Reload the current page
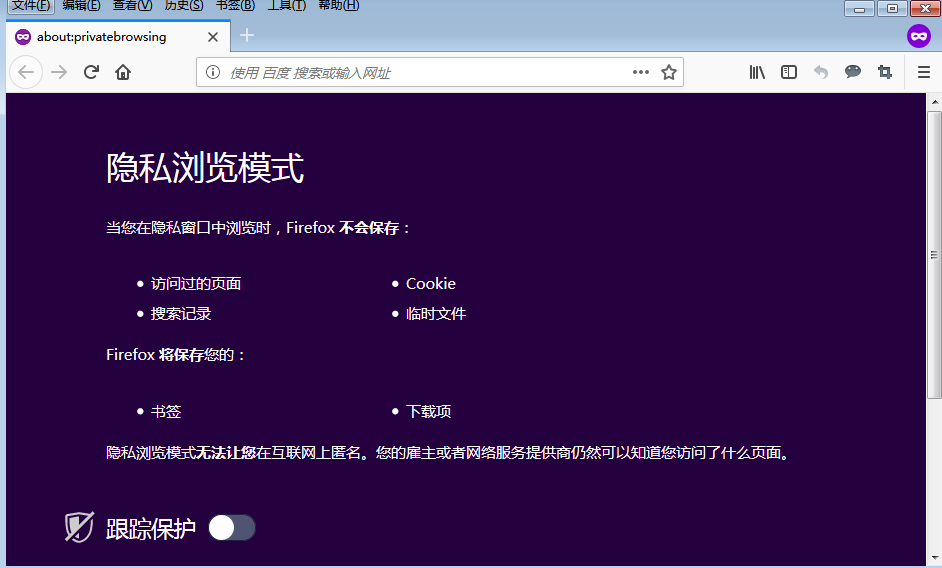 coord(91,72)
